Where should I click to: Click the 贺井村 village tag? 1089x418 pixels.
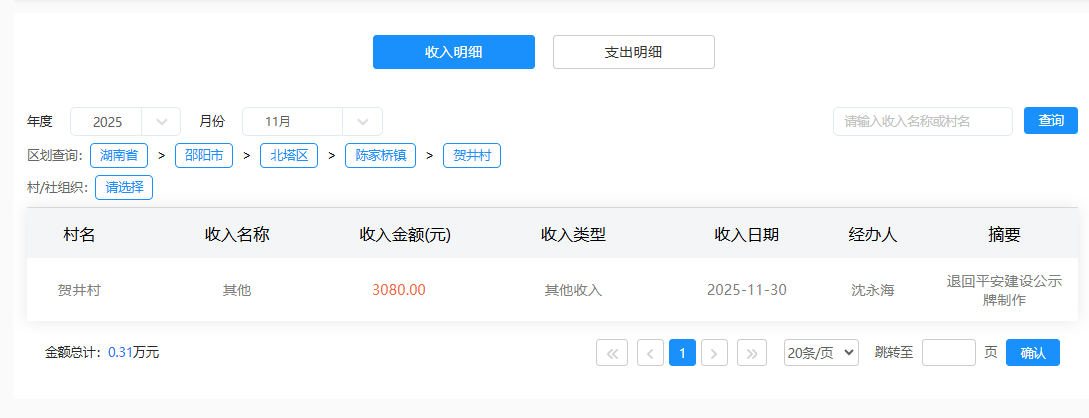472,156
